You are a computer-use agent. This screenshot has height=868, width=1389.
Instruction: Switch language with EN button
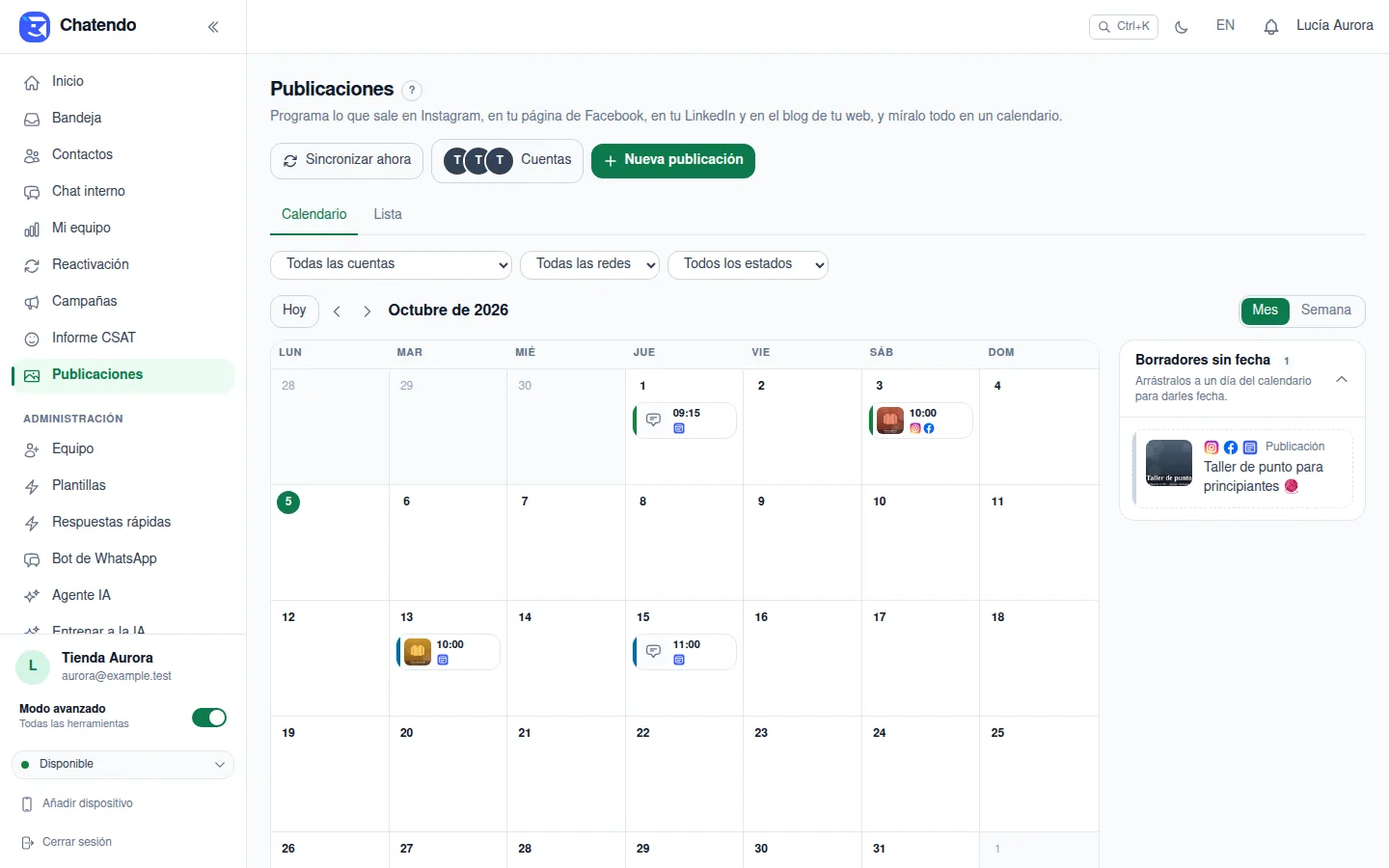1225,26
